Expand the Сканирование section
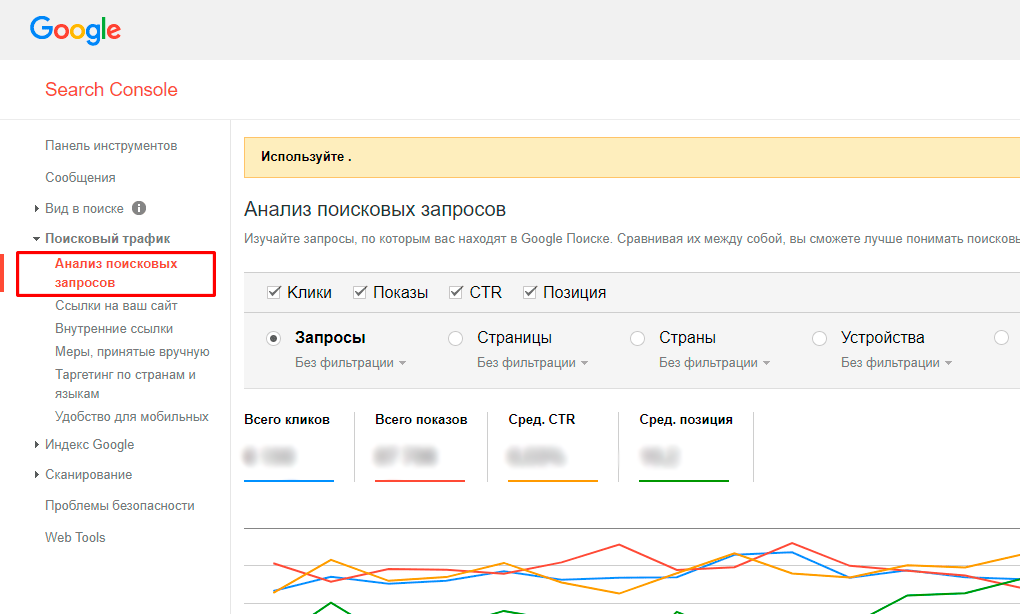Viewport: 1020px width, 614px height. tap(36, 475)
